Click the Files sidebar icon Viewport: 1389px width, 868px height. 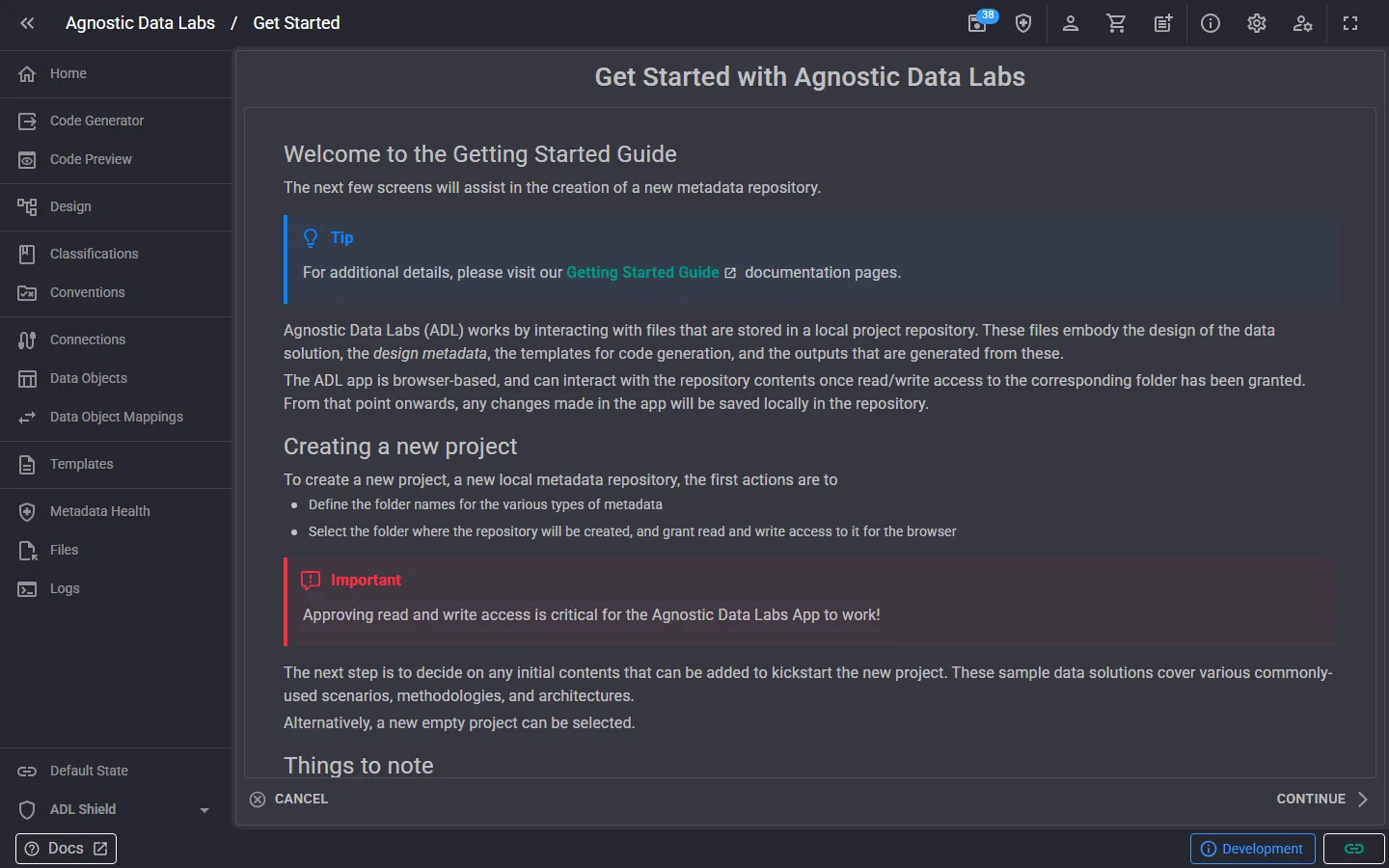(x=27, y=550)
